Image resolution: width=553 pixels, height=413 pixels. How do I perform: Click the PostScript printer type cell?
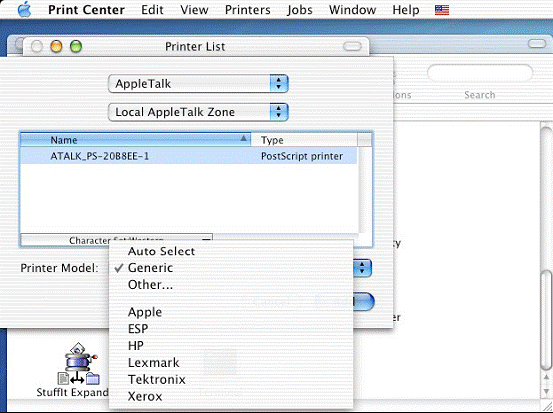(302, 156)
